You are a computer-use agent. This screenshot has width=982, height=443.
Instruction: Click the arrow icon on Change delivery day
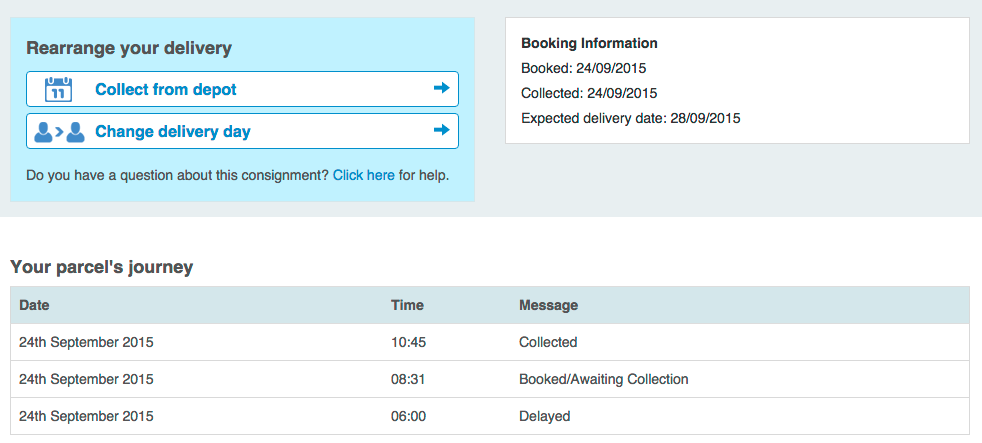coord(441,130)
